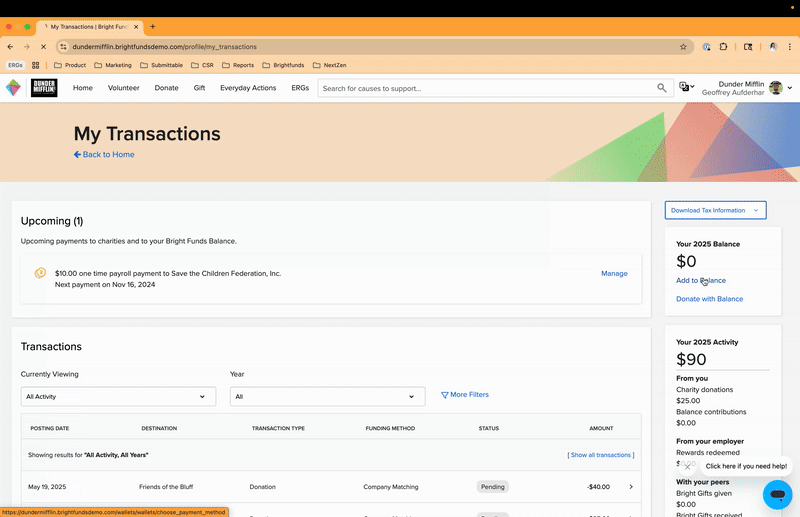800x517 pixels.
Task: Expand the user account menu chevron
Action: pyautogui.click(x=790, y=88)
